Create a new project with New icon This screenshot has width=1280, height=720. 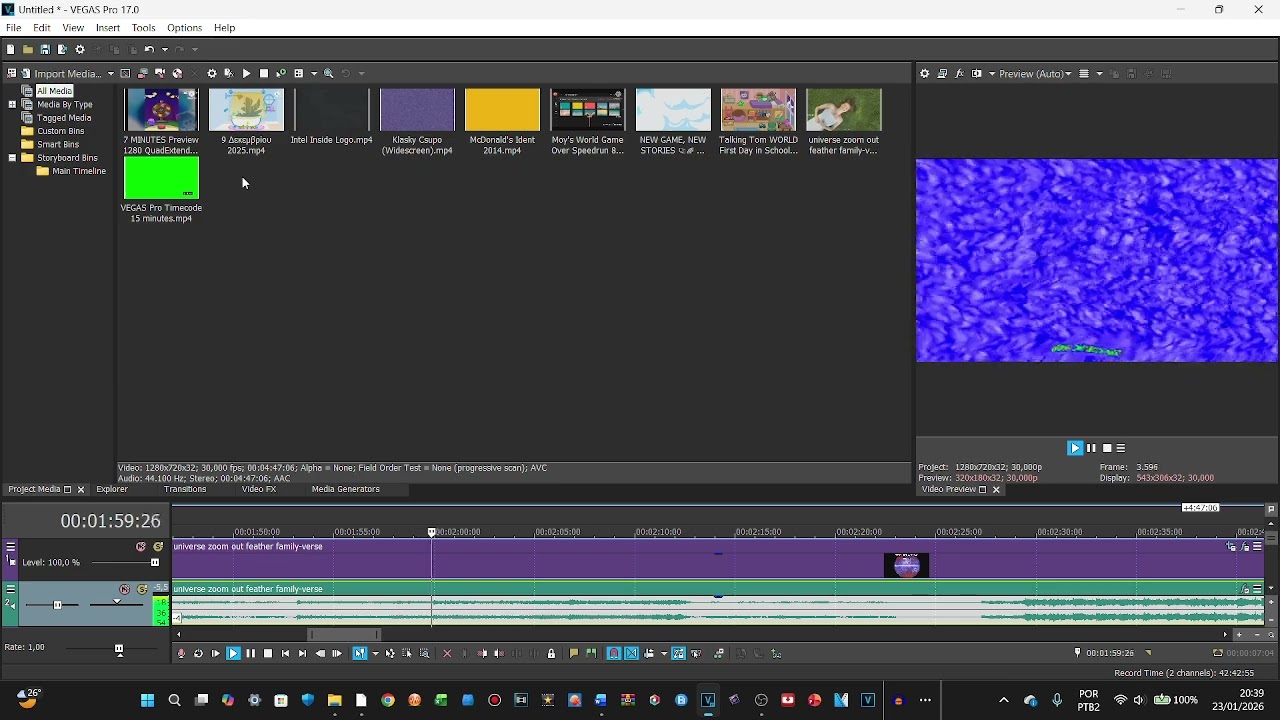click(10, 49)
